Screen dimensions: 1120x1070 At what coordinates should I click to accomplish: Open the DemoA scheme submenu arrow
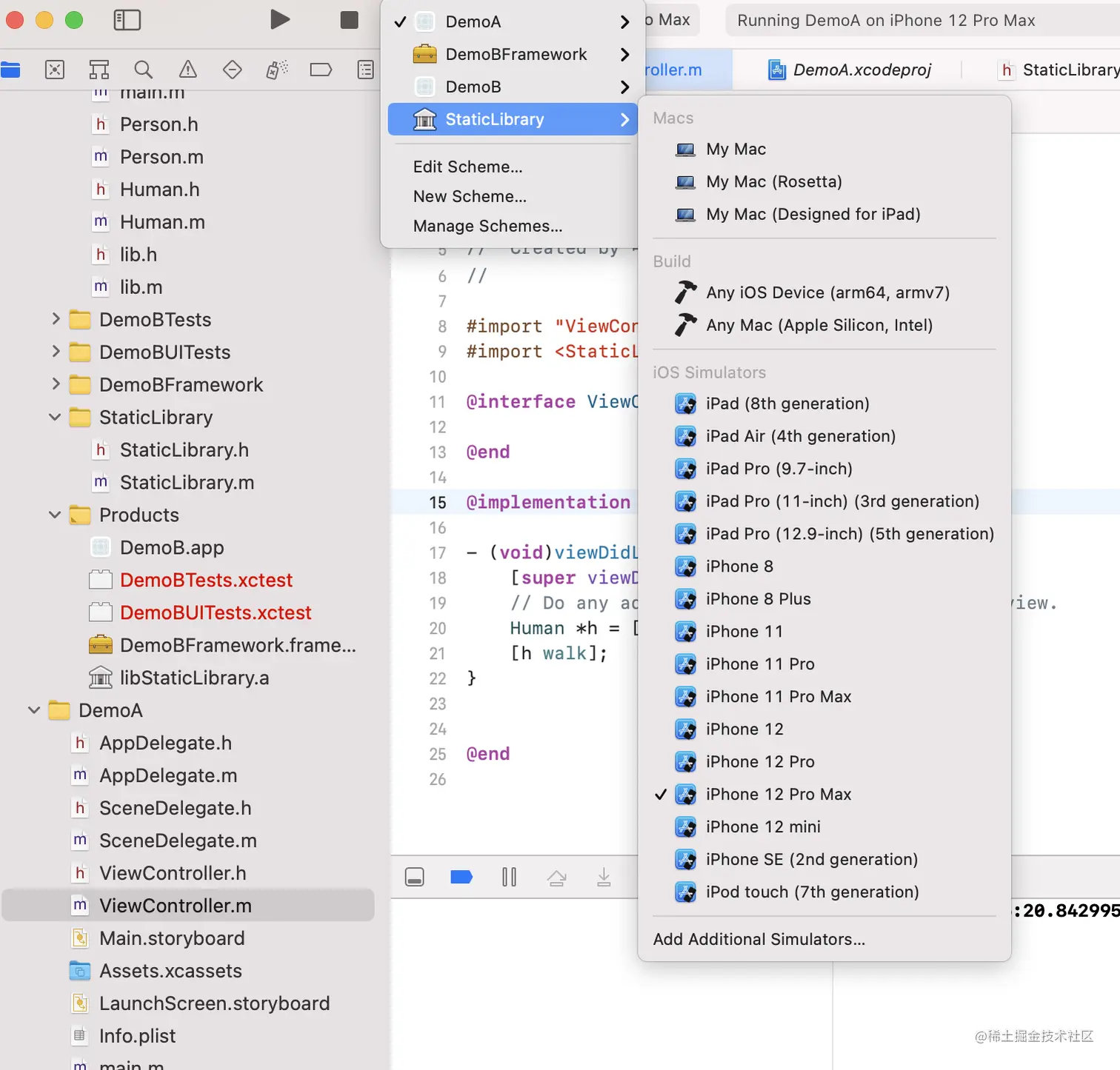tap(624, 22)
